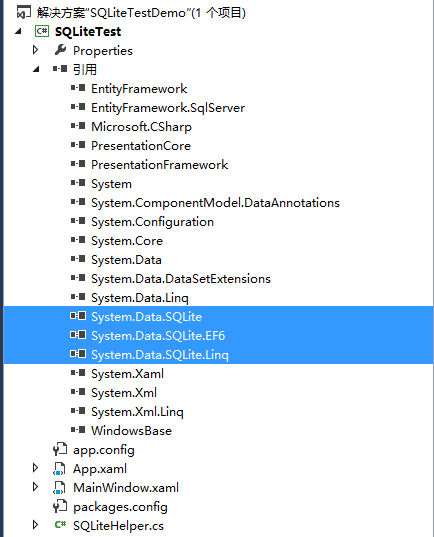Click the reference icon of PresentationCore
434x537 pixels.
(x=78, y=145)
